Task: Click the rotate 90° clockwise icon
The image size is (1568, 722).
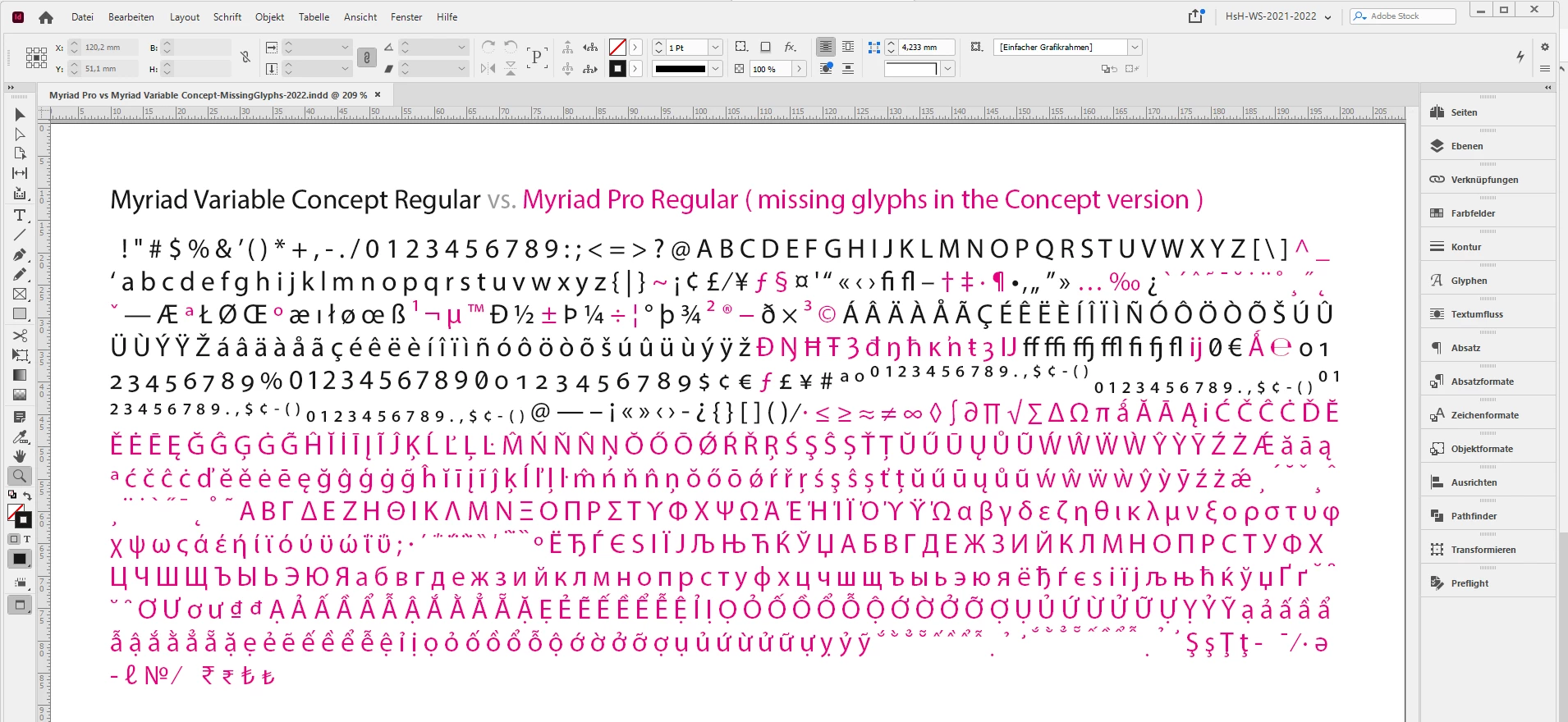Action: (488, 48)
